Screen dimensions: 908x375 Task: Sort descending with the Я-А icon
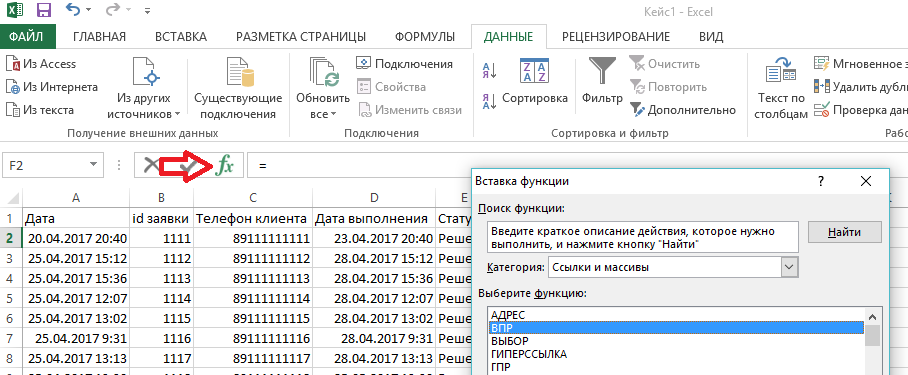489,101
